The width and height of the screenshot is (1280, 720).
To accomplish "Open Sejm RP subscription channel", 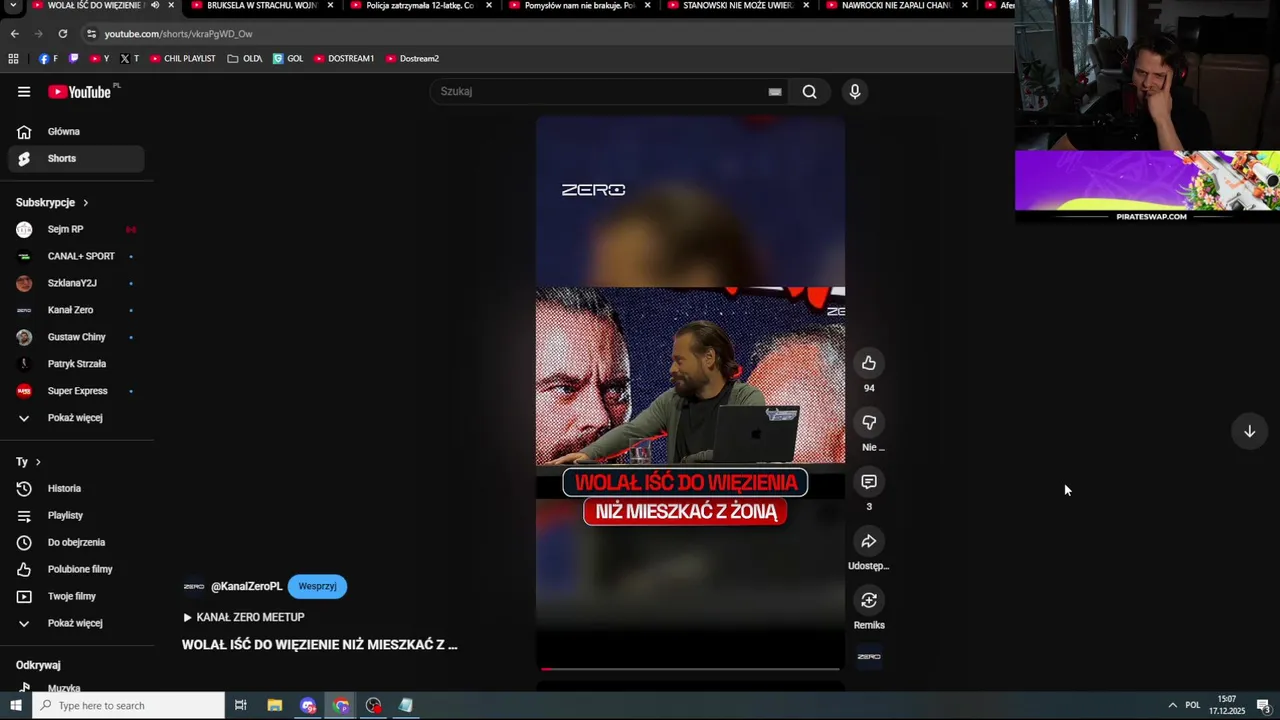I will coord(76,230).
